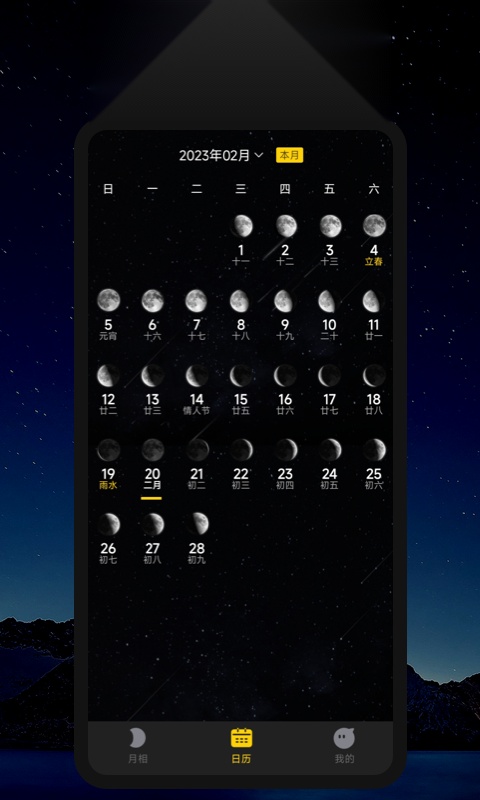Select the moon icon for February 26
Screen dimensions: 480x800
coord(108,524)
